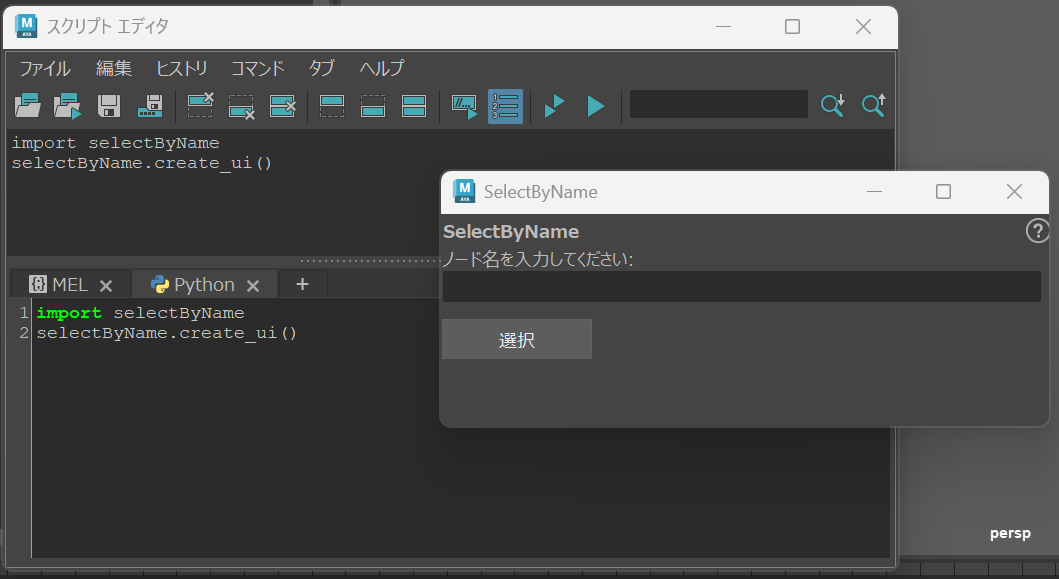The width and height of the screenshot is (1059, 579).
Task: Click the Clear All icon
Action: coord(282,105)
